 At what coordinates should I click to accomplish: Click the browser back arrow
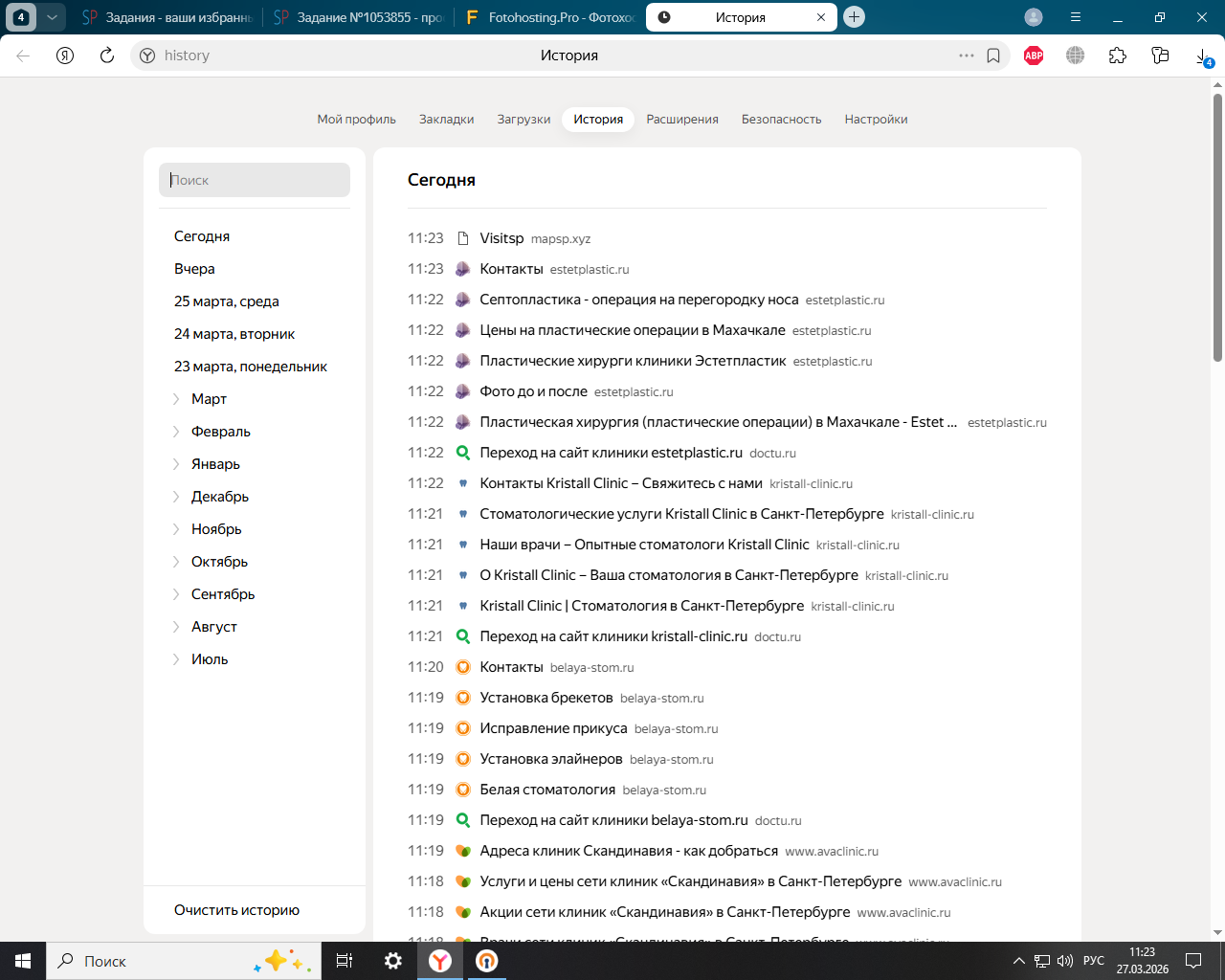[23, 56]
